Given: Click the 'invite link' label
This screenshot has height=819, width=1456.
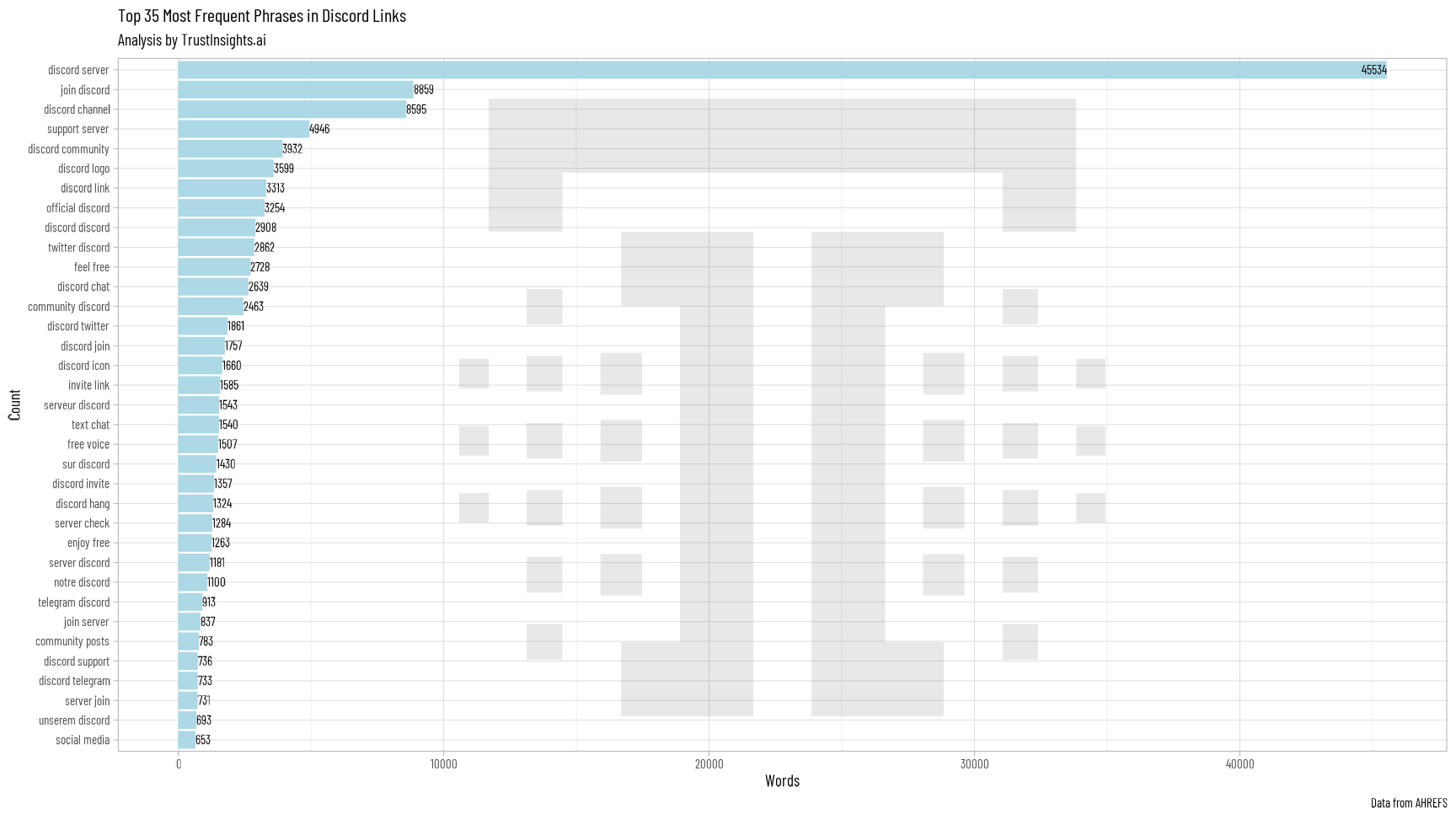Looking at the screenshot, I should click(x=88, y=385).
